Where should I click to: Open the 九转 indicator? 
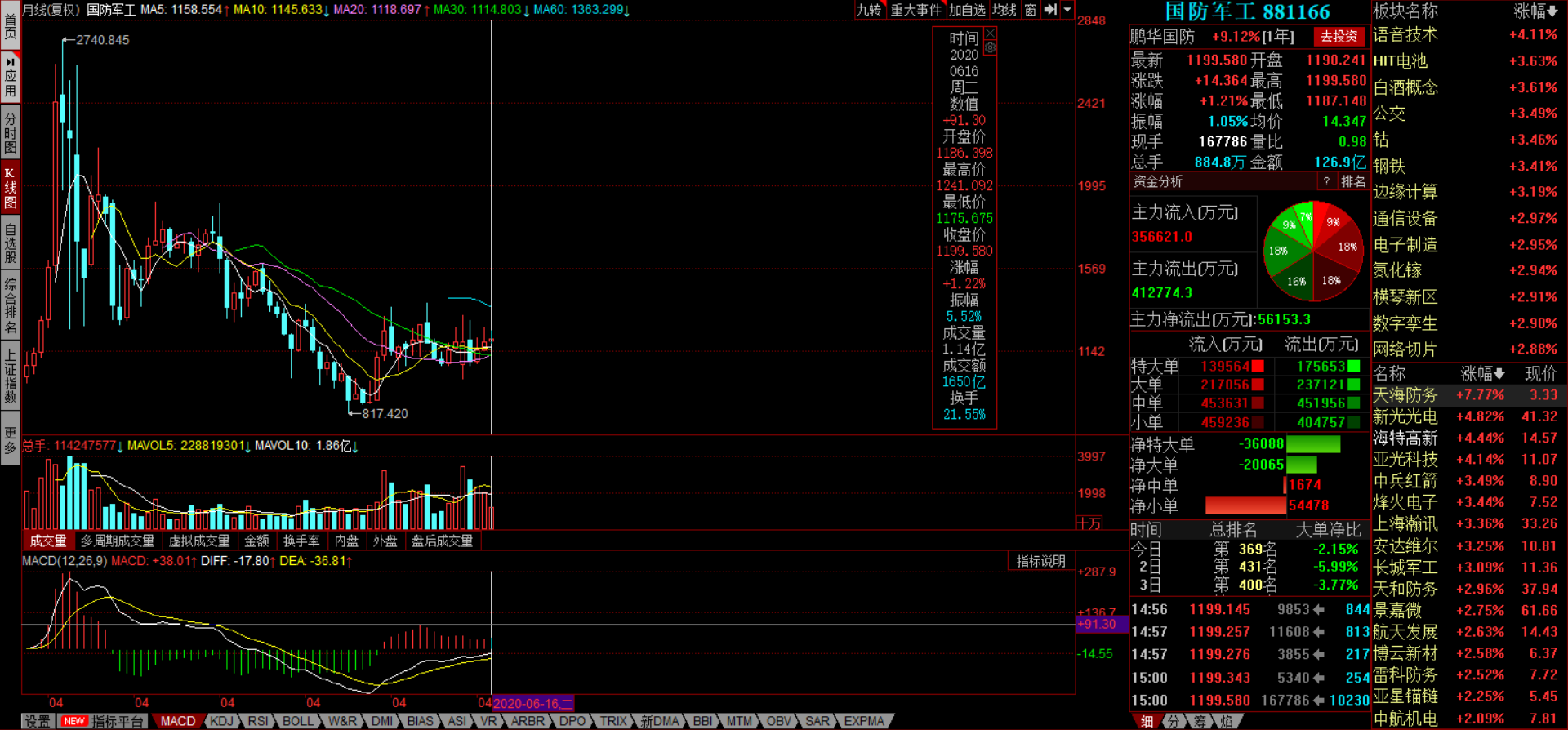click(x=869, y=10)
